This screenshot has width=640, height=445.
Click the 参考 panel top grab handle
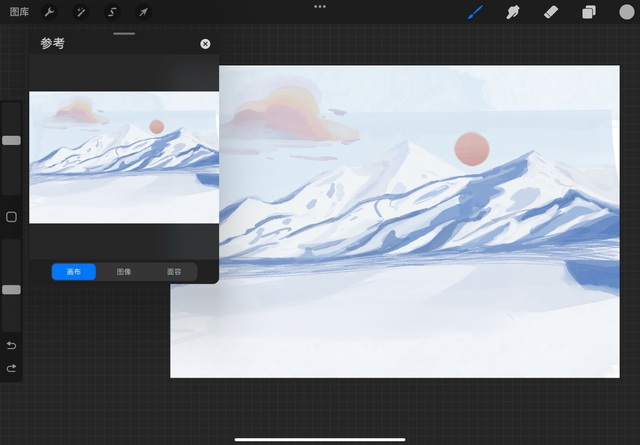(124, 33)
